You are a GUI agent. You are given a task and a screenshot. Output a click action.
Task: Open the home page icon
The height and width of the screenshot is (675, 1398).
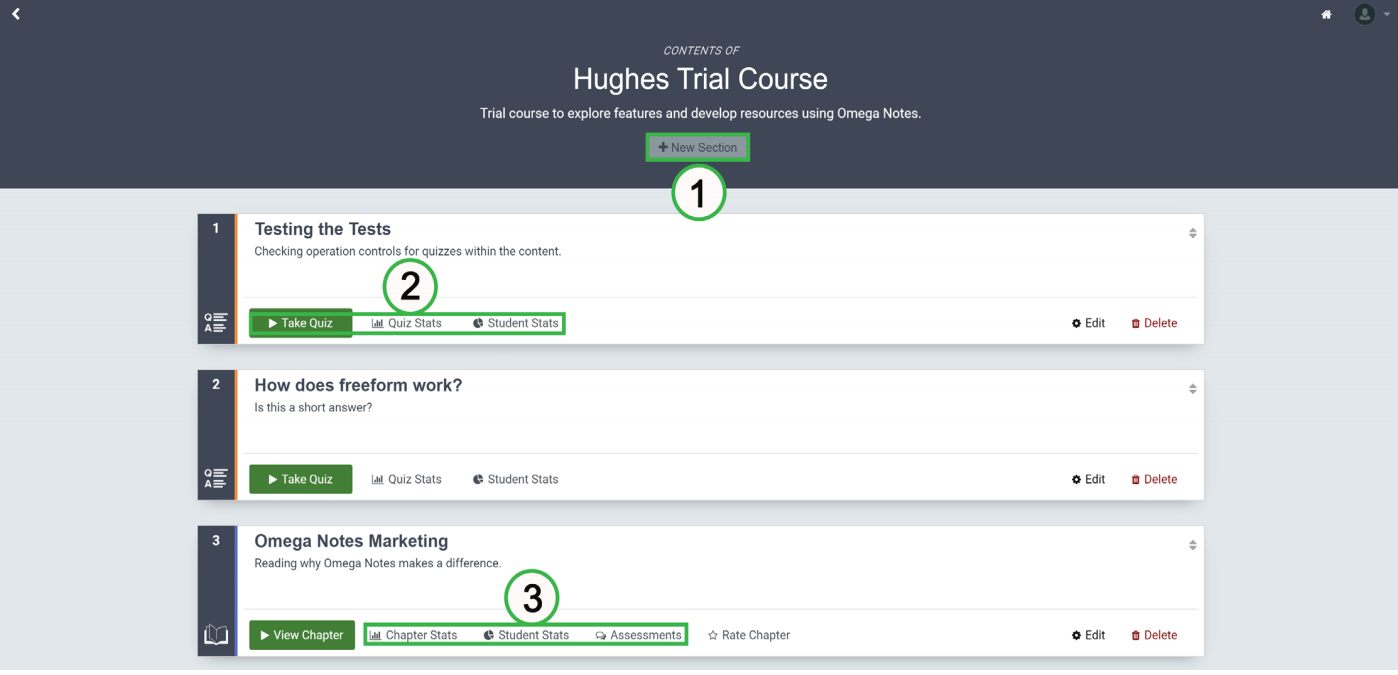(x=1326, y=14)
